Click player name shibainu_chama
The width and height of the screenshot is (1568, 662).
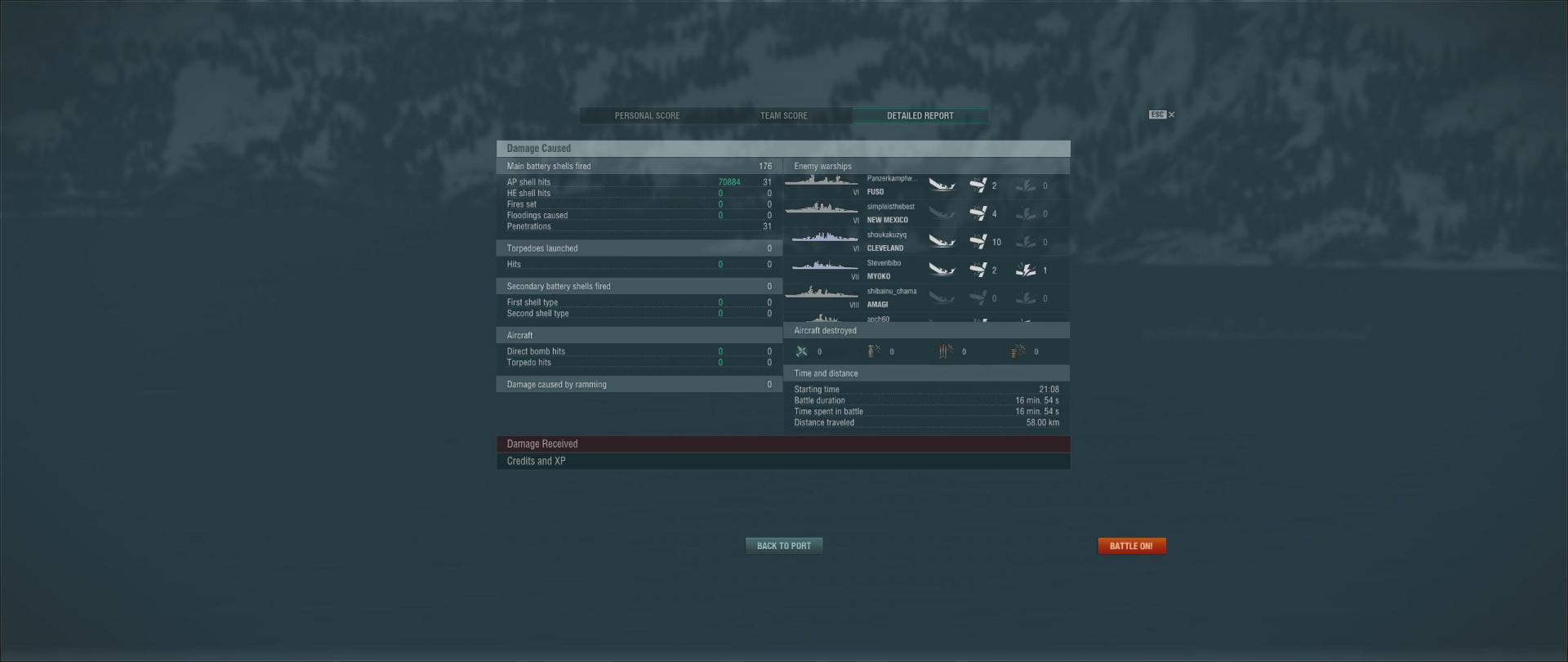(x=892, y=291)
